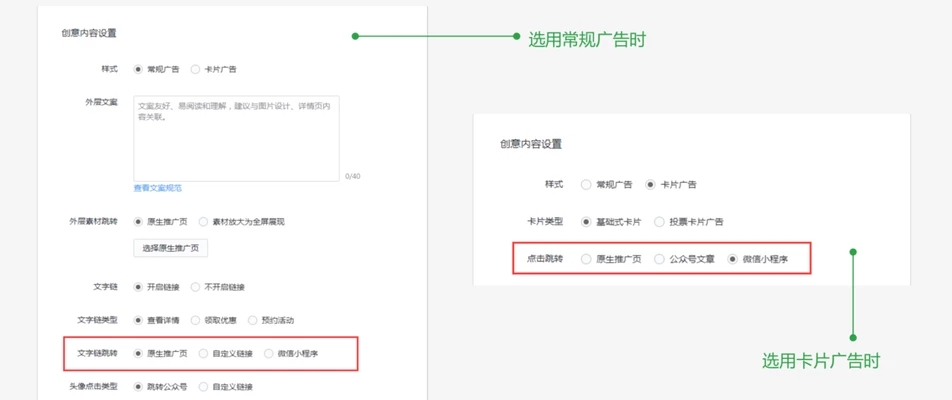This screenshot has width=952, height=400.
Task: Select 常规广告 style in the right panel
Action: (x=586, y=184)
